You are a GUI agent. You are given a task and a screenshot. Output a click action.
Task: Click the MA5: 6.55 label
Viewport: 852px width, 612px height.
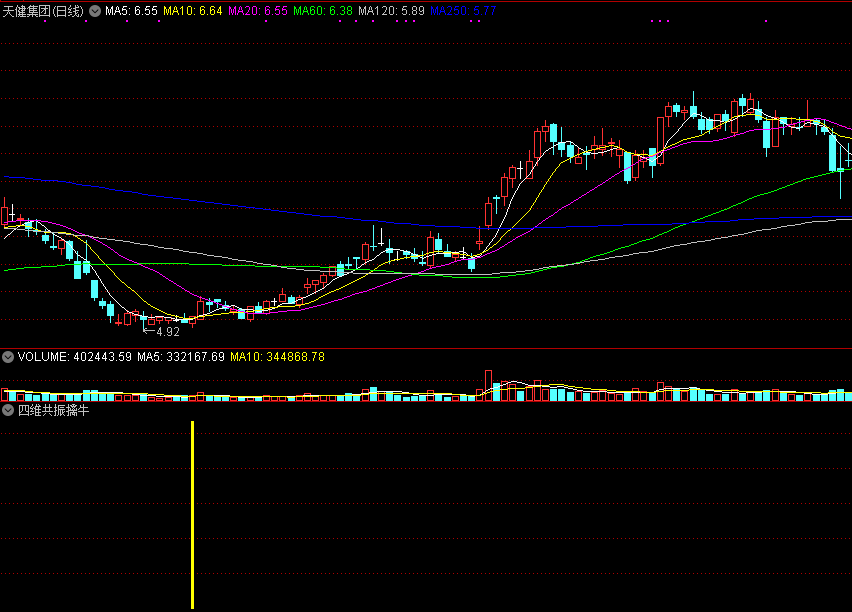pyautogui.click(x=131, y=11)
